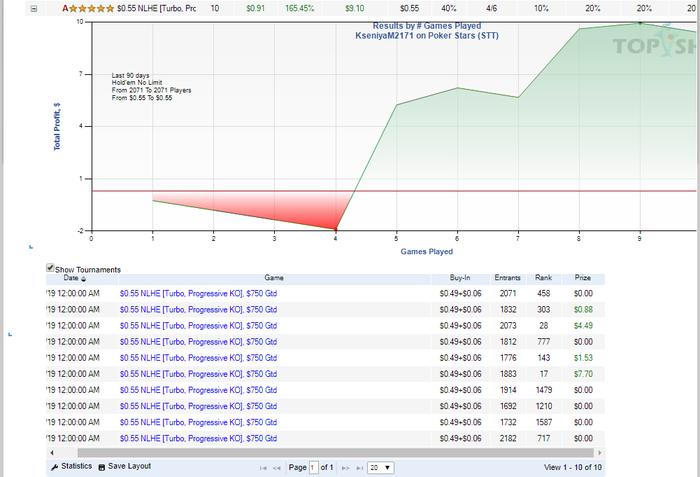
Task: Go to next page pager icon
Action: pos(346,468)
